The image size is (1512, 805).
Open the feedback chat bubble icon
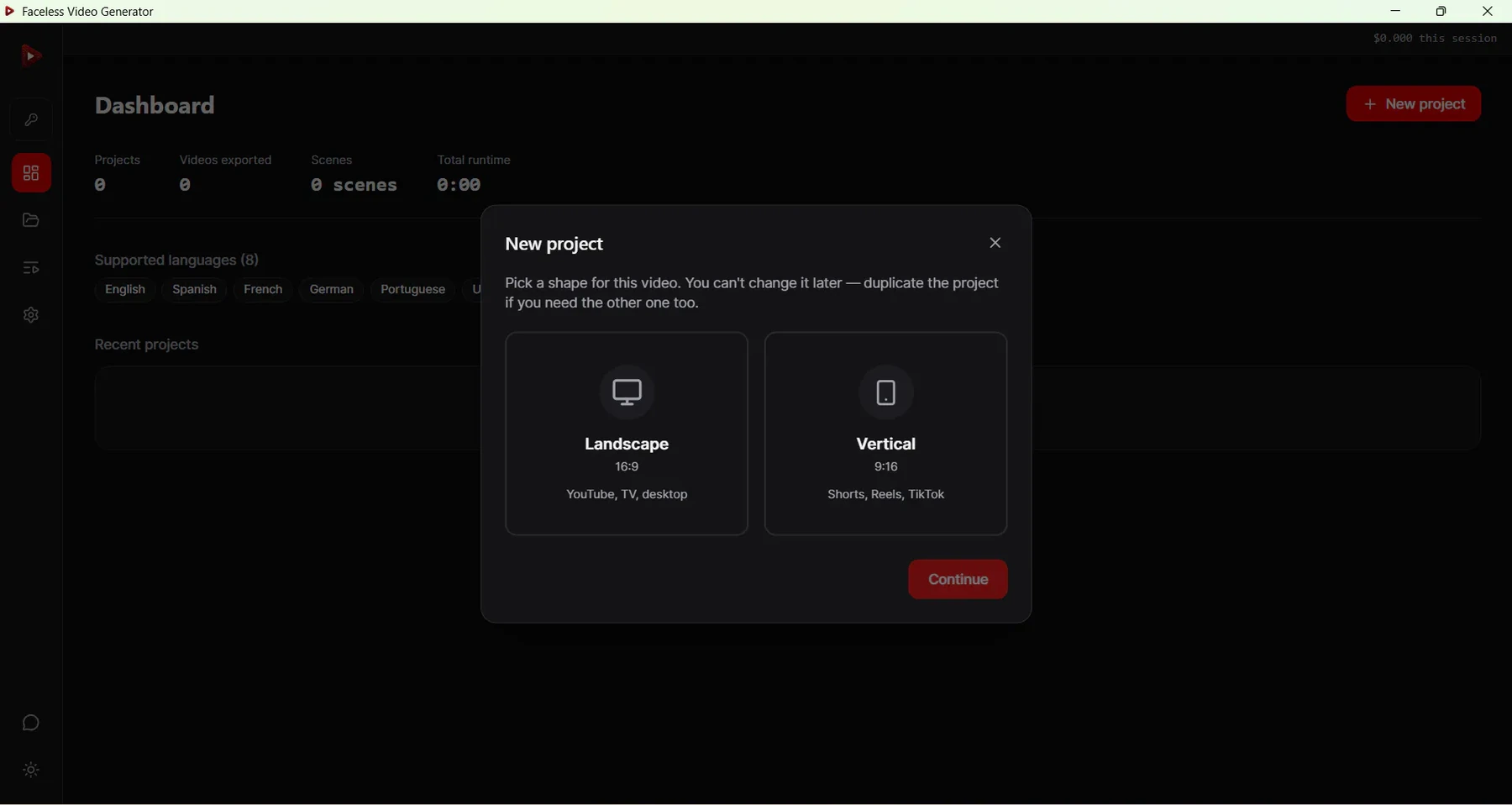tap(31, 723)
